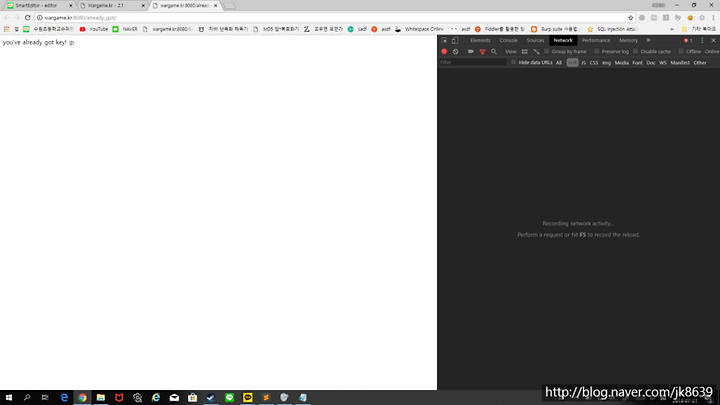Image resolution: width=720 pixels, height=405 pixels.
Task: Filter requests by CSS
Action: pyautogui.click(x=594, y=62)
